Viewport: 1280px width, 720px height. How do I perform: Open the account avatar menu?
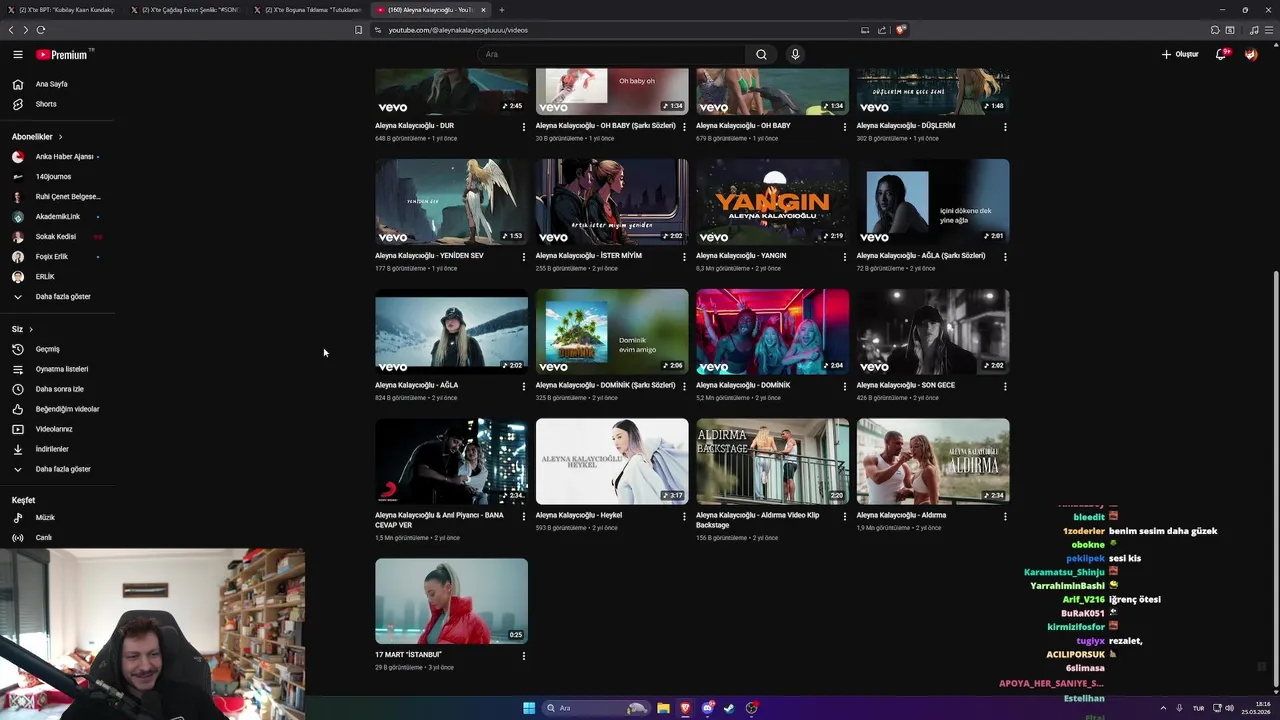pos(1251,54)
